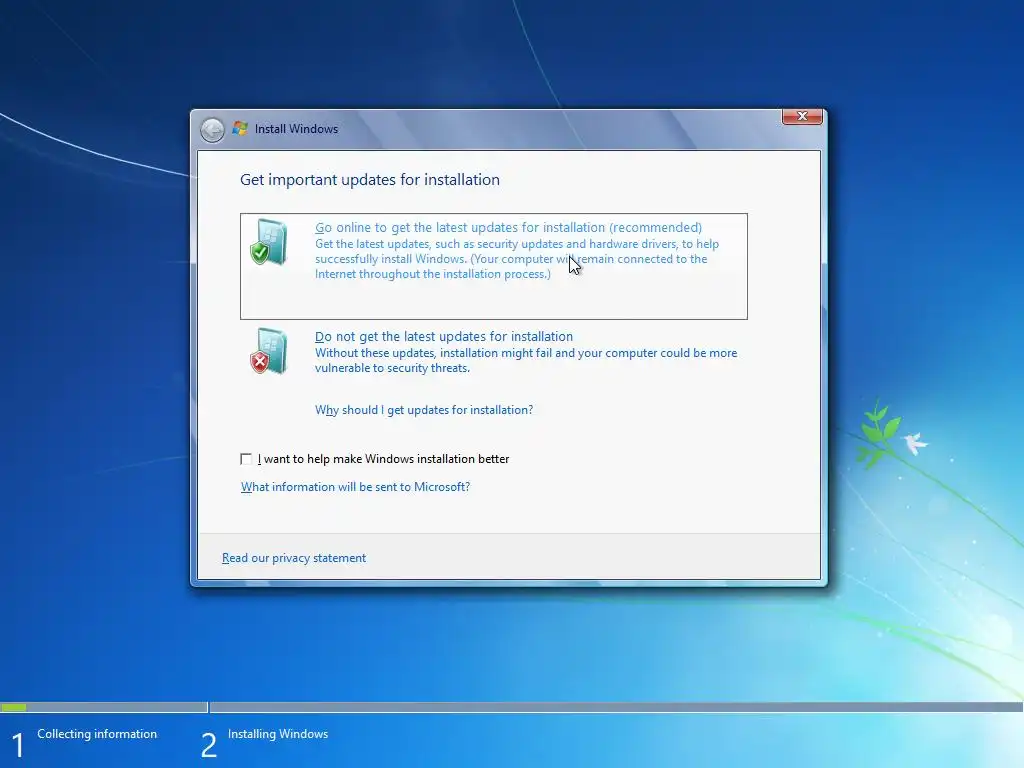Click the Get important updates heading
The image size is (1024, 768).
pyautogui.click(x=370, y=180)
